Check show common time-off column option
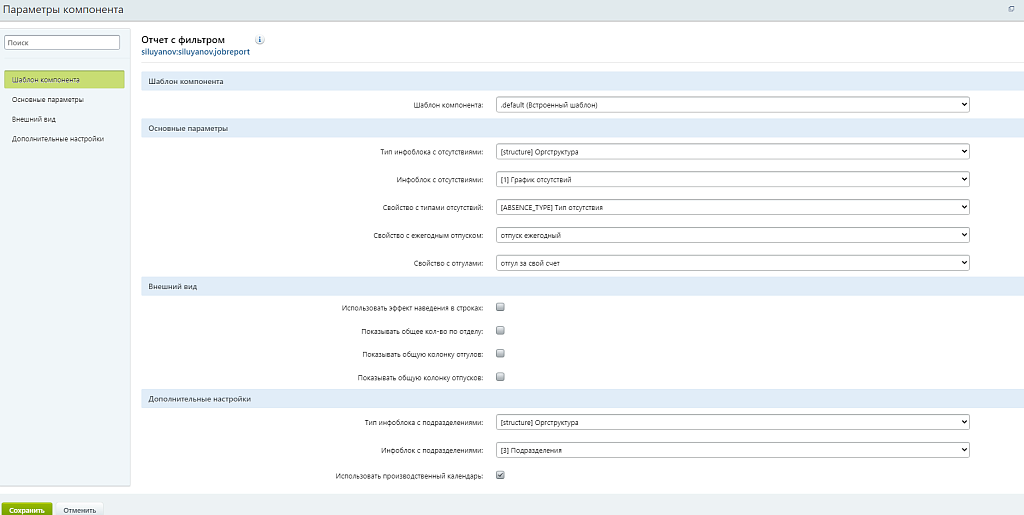This screenshot has width=1024, height=515. click(x=501, y=354)
